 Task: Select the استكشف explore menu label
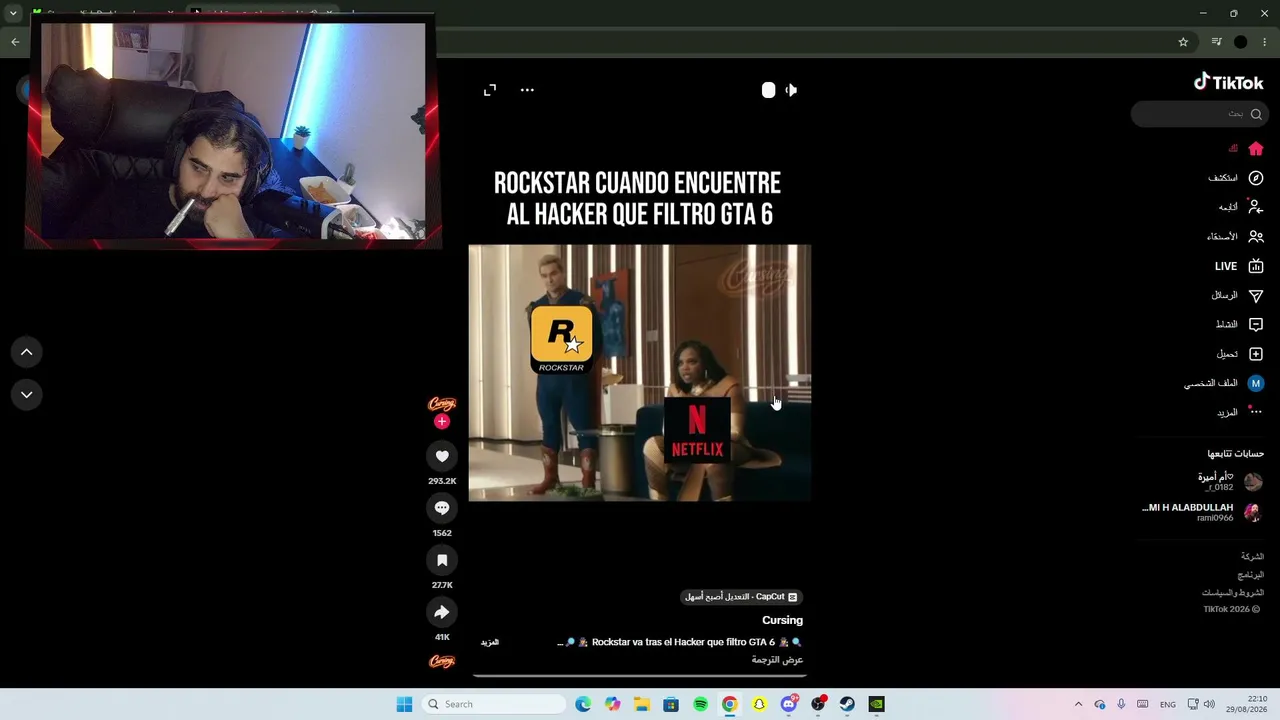pyautogui.click(x=1223, y=178)
